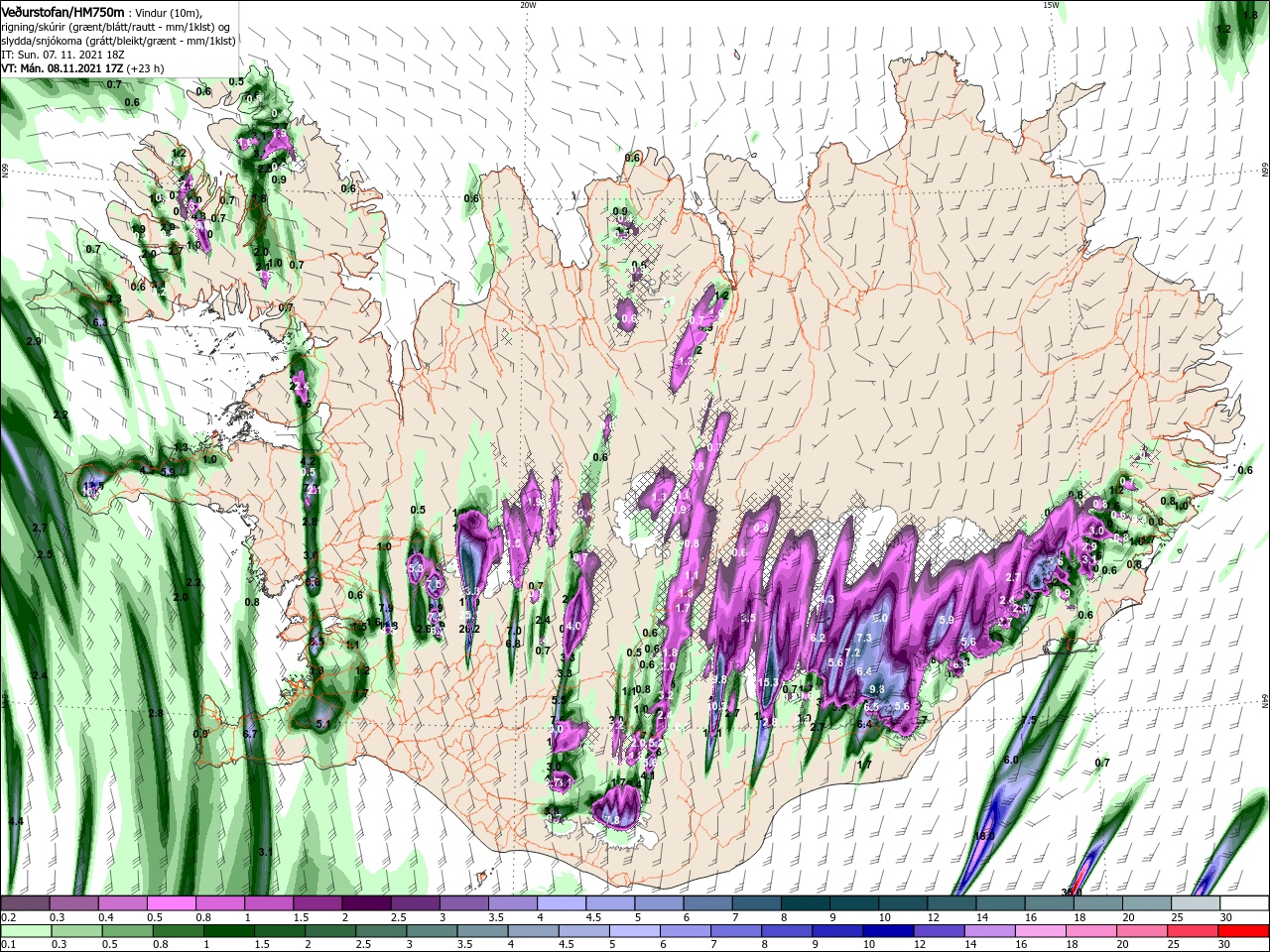1270x952 pixels.
Task: Click the 4.3 precipitation value on the map
Action: tap(826, 600)
